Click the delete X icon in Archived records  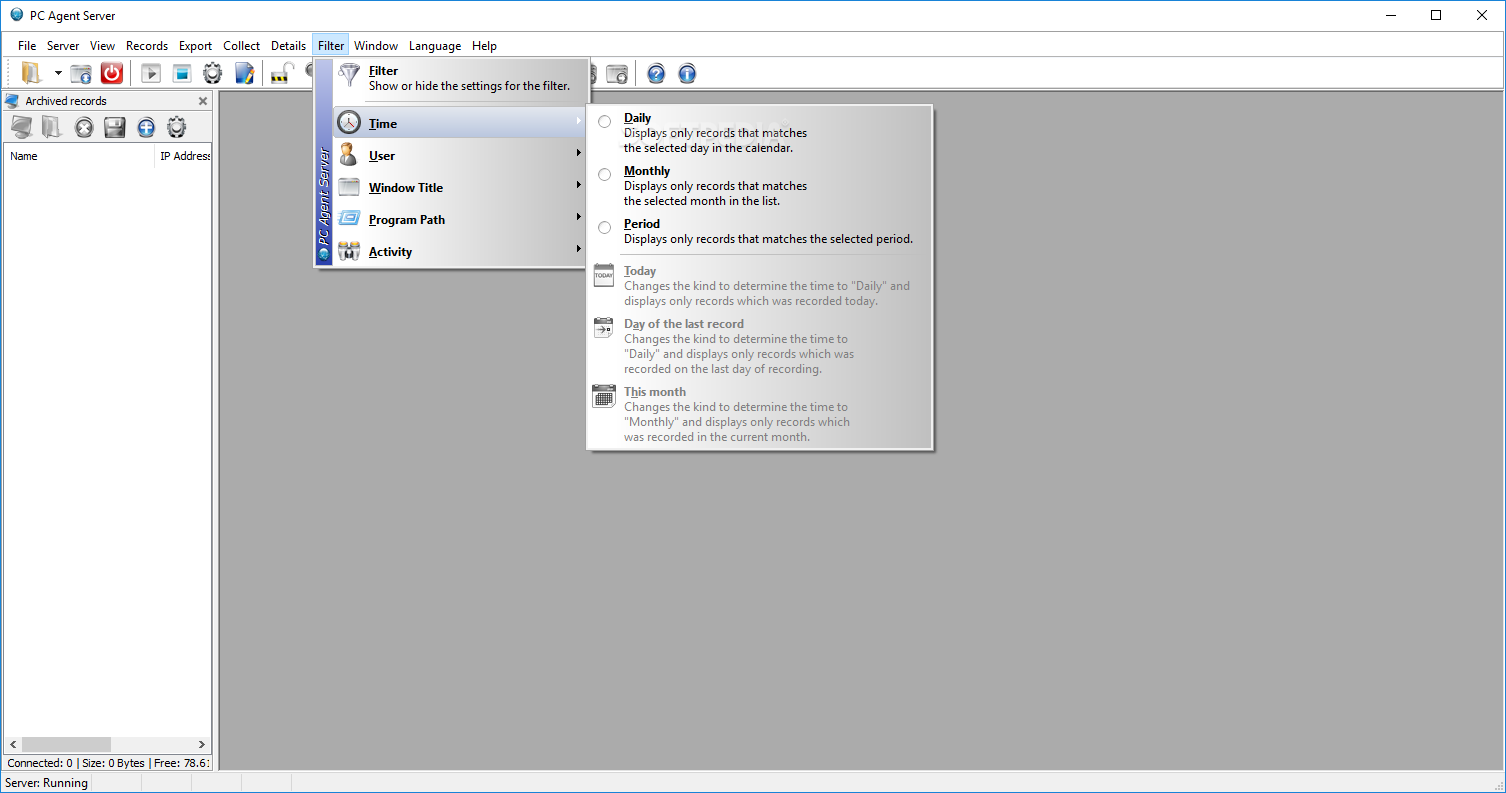[x=84, y=127]
